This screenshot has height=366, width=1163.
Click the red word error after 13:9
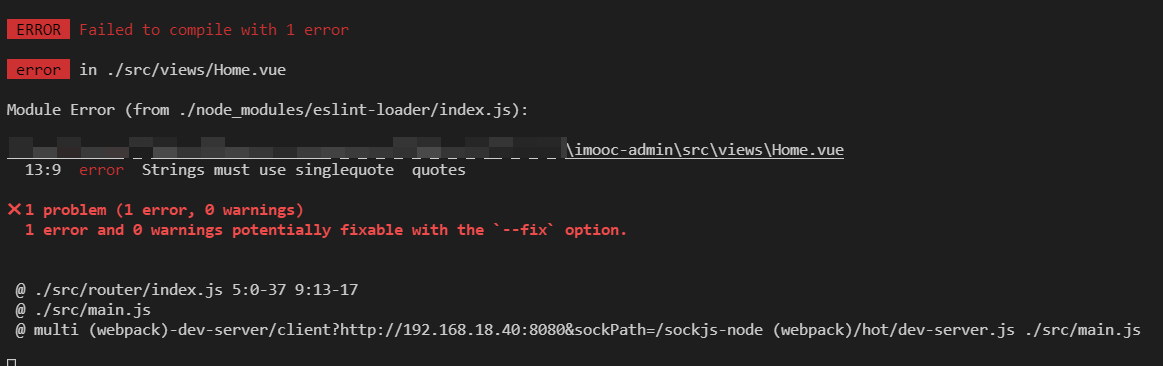point(102,170)
